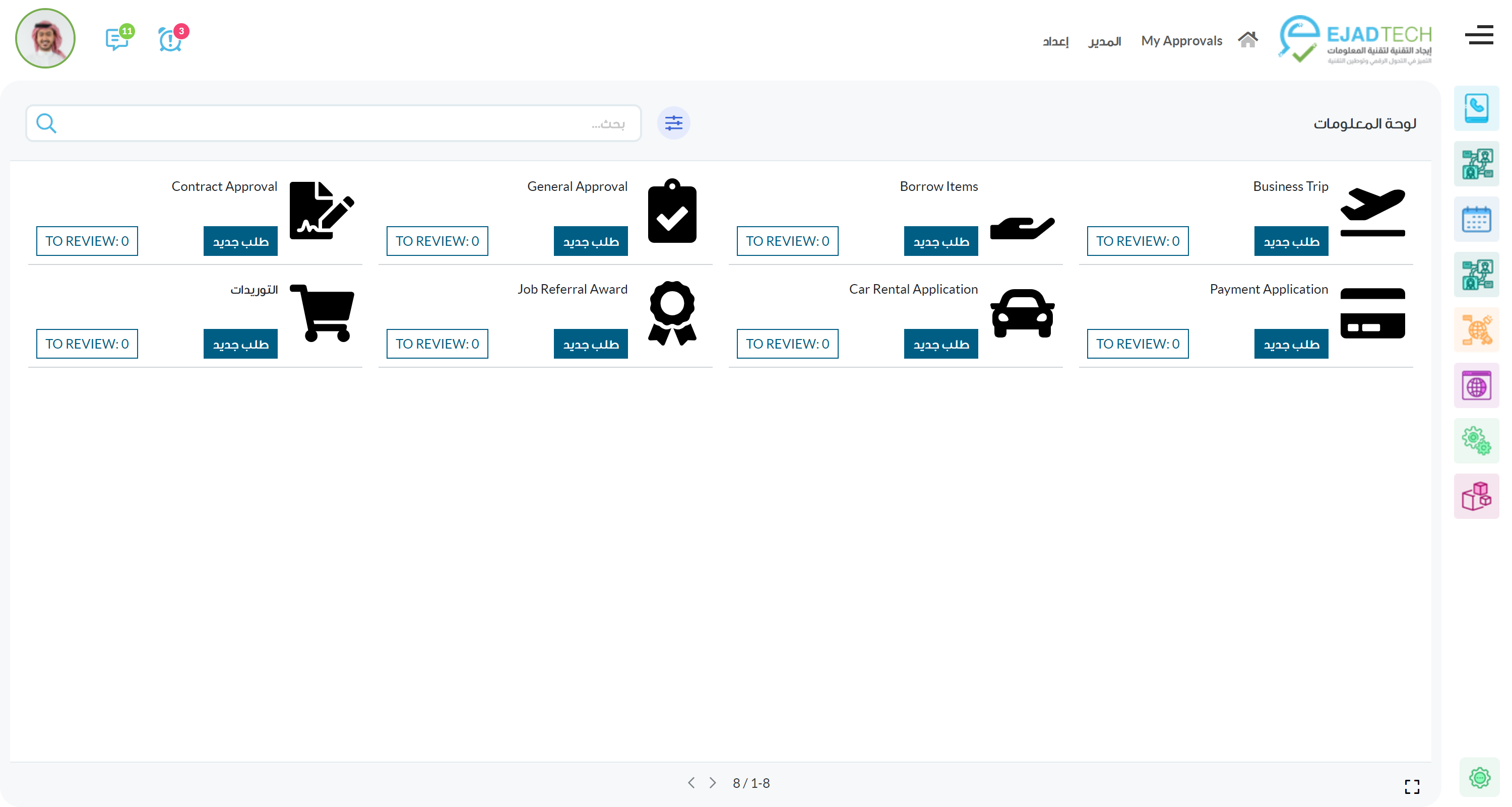The height and width of the screenshot is (807, 1512).
Task: Open the pink boxes inventory sidebar icon
Action: (x=1476, y=497)
